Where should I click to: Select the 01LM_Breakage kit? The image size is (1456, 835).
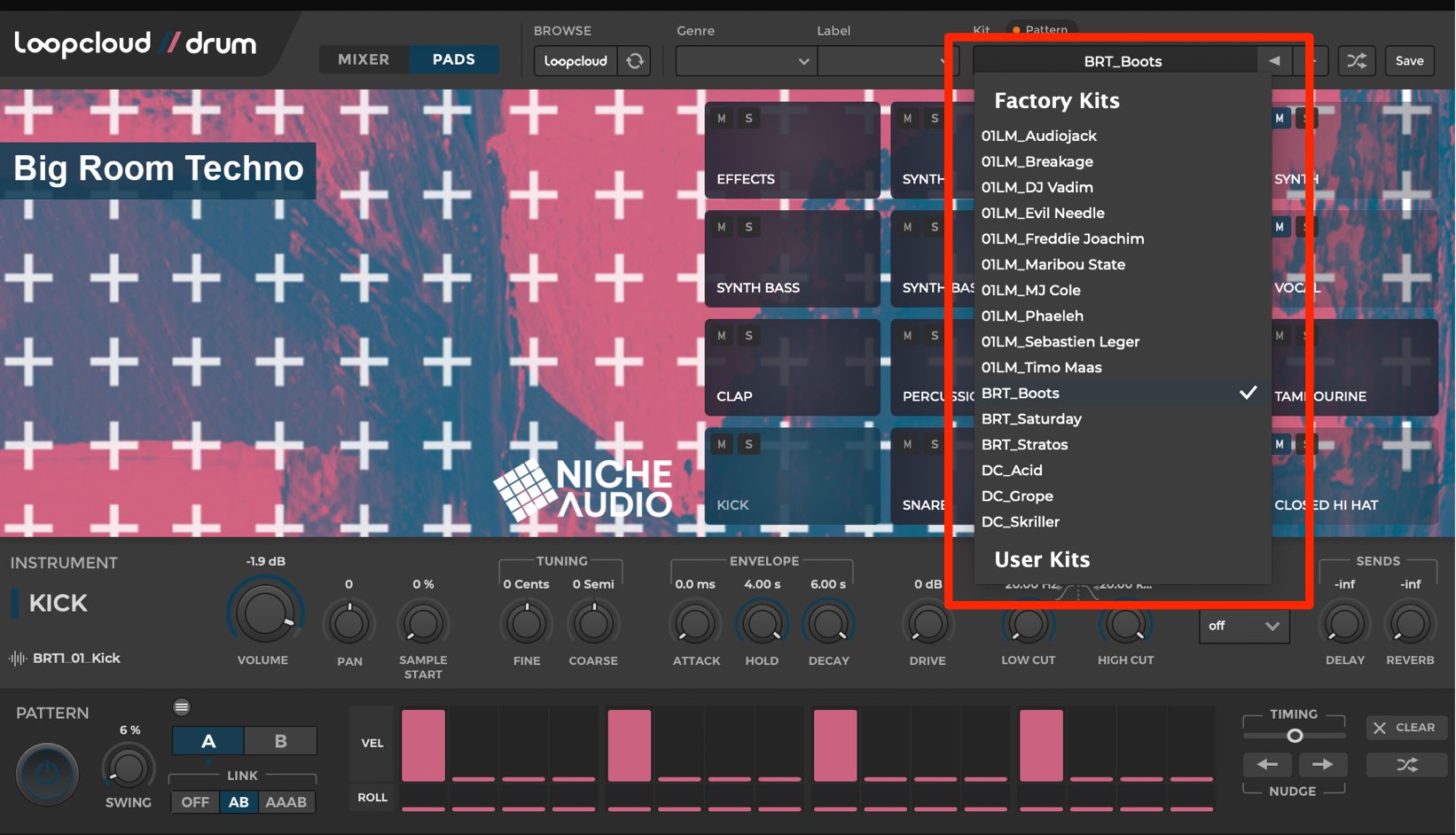click(x=1123, y=161)
